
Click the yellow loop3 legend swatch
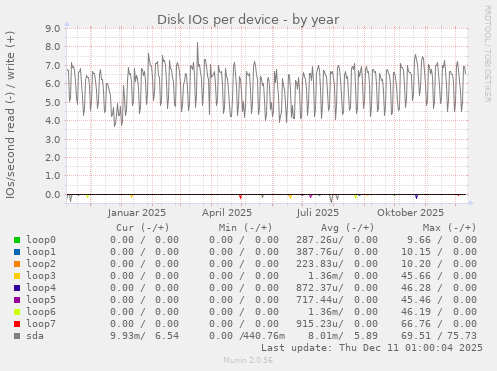(17, 276)
